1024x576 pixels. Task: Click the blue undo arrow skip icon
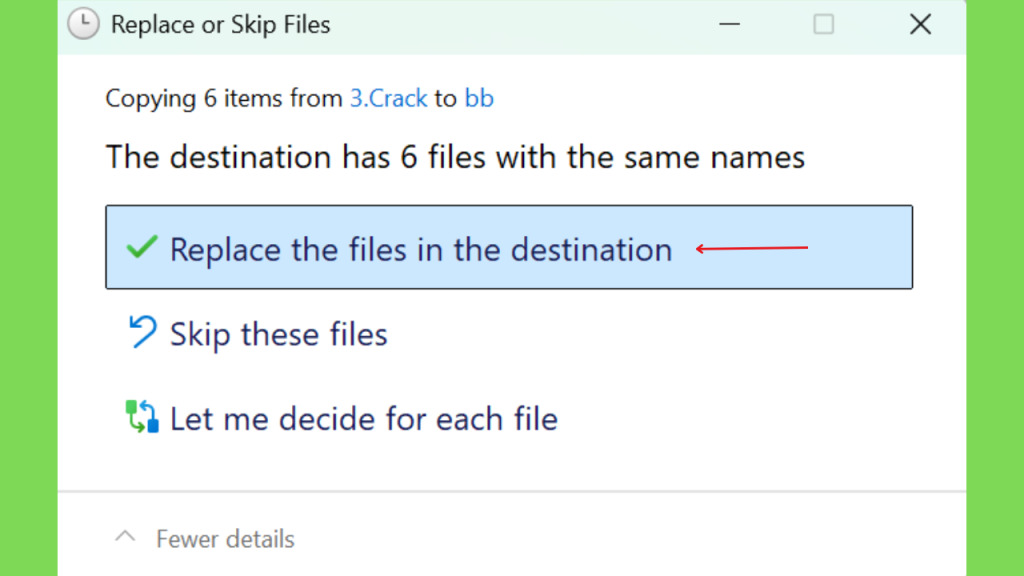point(142,332)
